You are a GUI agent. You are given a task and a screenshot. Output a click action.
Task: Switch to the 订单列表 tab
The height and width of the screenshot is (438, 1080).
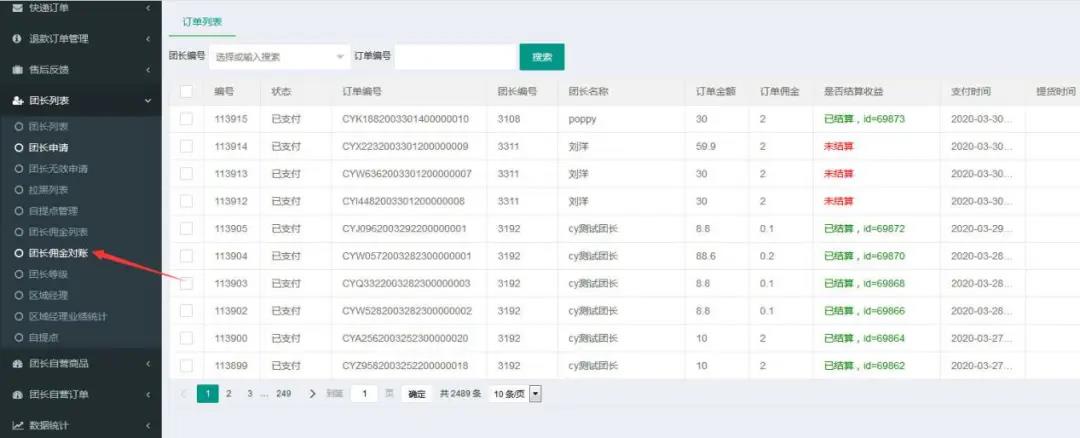coord(202,21)
